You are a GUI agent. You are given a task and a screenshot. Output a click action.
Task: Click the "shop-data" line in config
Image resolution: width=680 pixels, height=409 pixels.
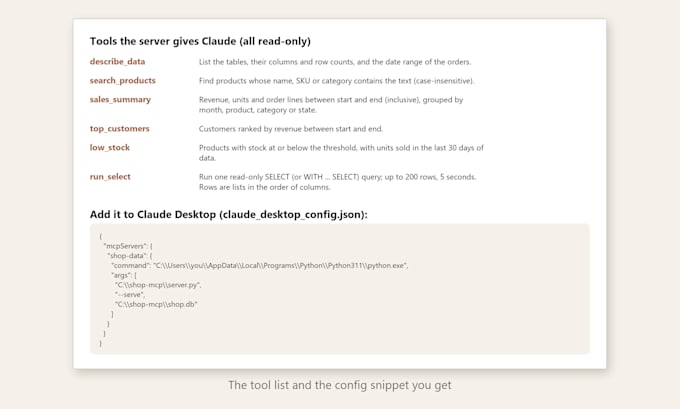coord(130,256)
